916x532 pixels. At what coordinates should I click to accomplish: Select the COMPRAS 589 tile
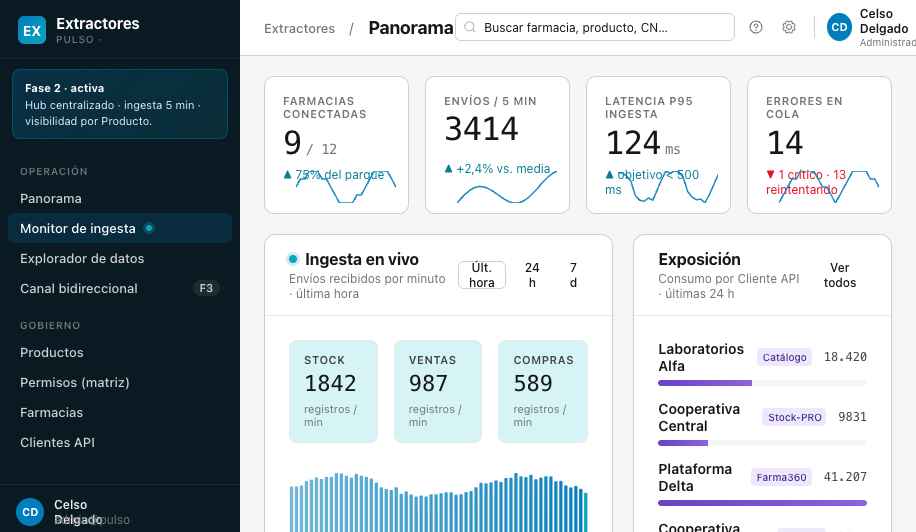[543, 391]
